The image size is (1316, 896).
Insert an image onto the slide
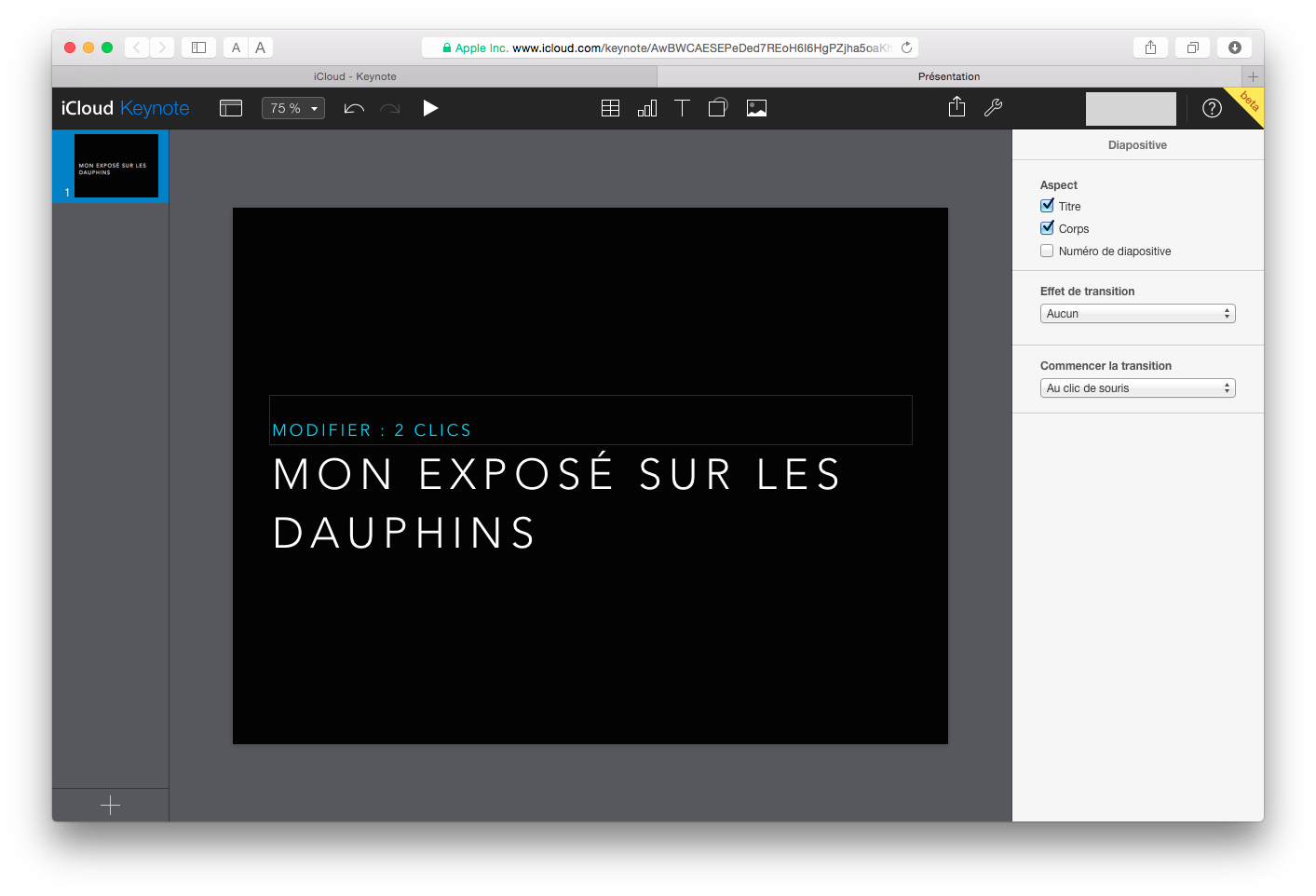point(756,108)
